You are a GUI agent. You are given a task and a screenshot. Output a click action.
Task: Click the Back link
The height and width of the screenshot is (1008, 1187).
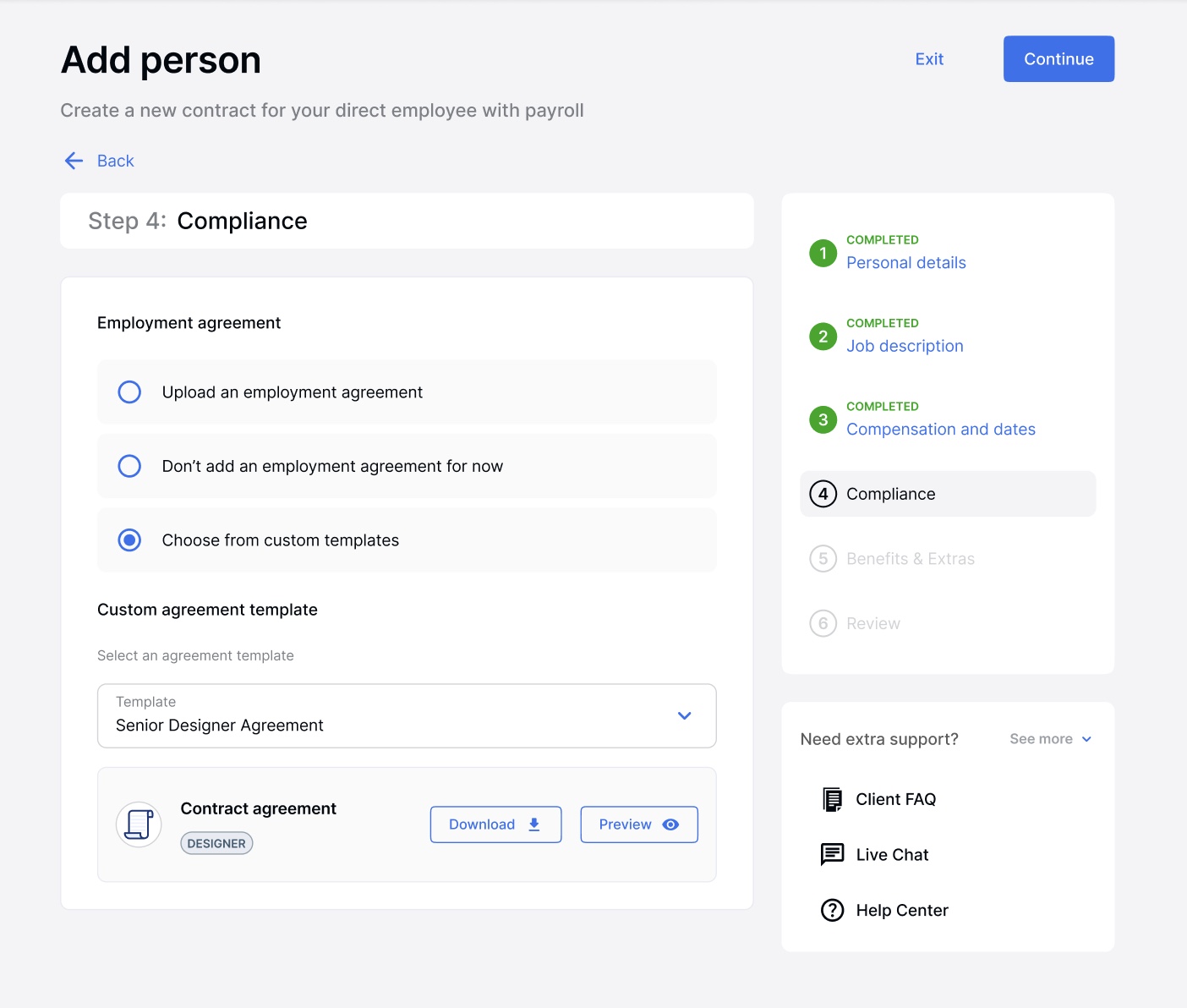[x=116, y=161]
